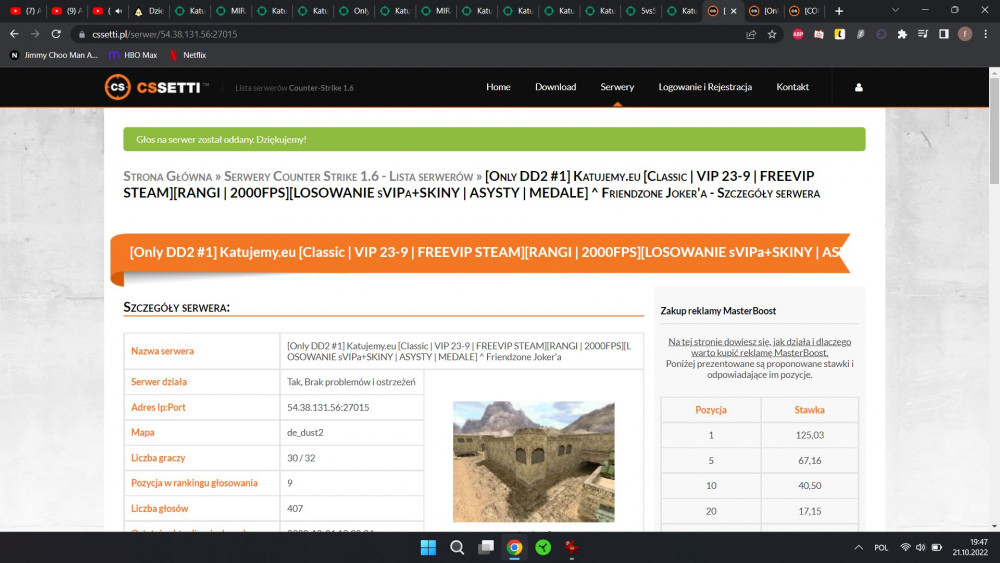Switch to the 5vs5 tab

640,11
